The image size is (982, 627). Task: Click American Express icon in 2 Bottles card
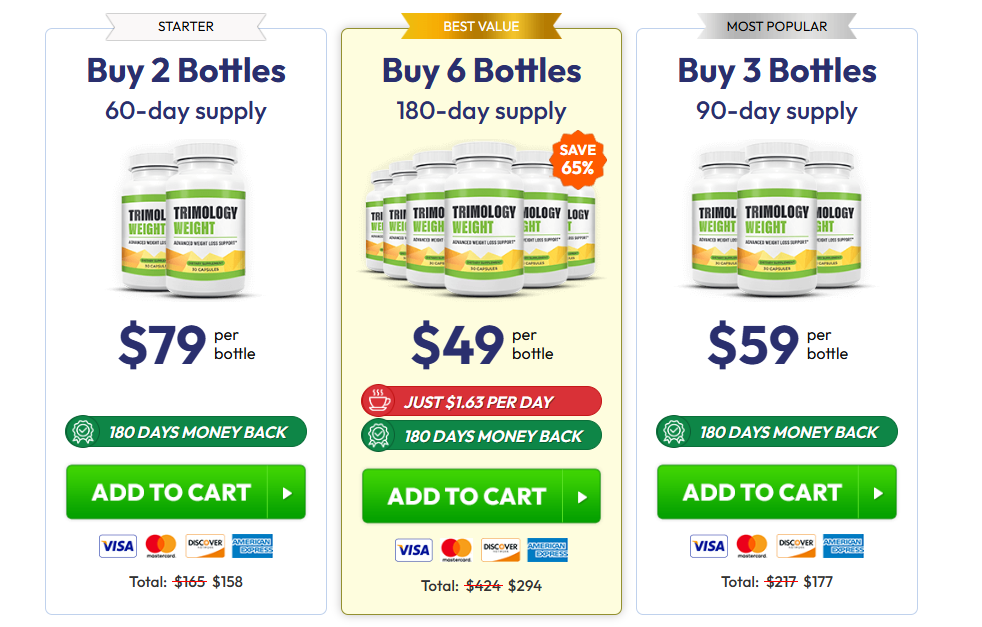(252, 546)
